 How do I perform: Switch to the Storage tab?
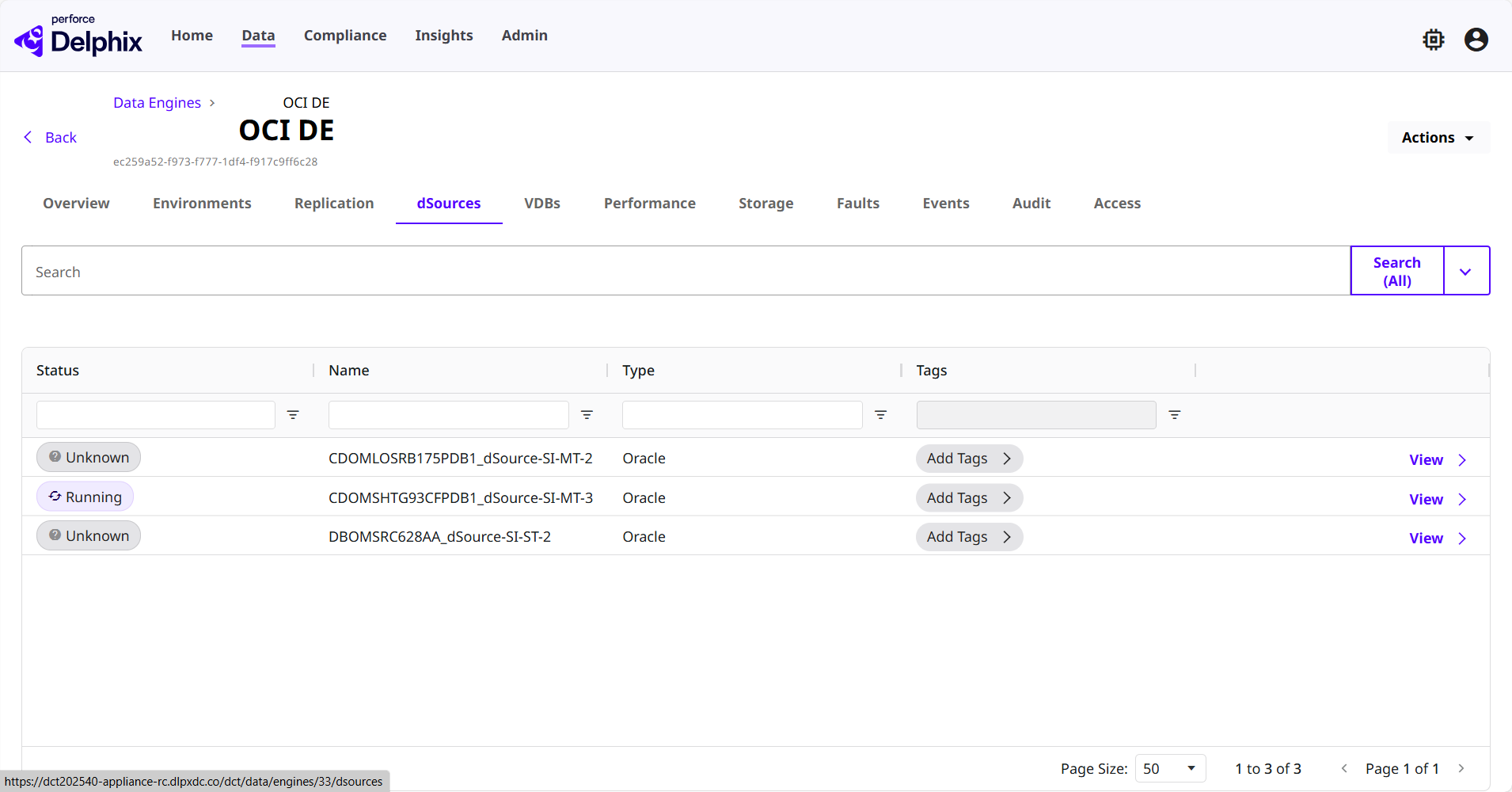766,204
